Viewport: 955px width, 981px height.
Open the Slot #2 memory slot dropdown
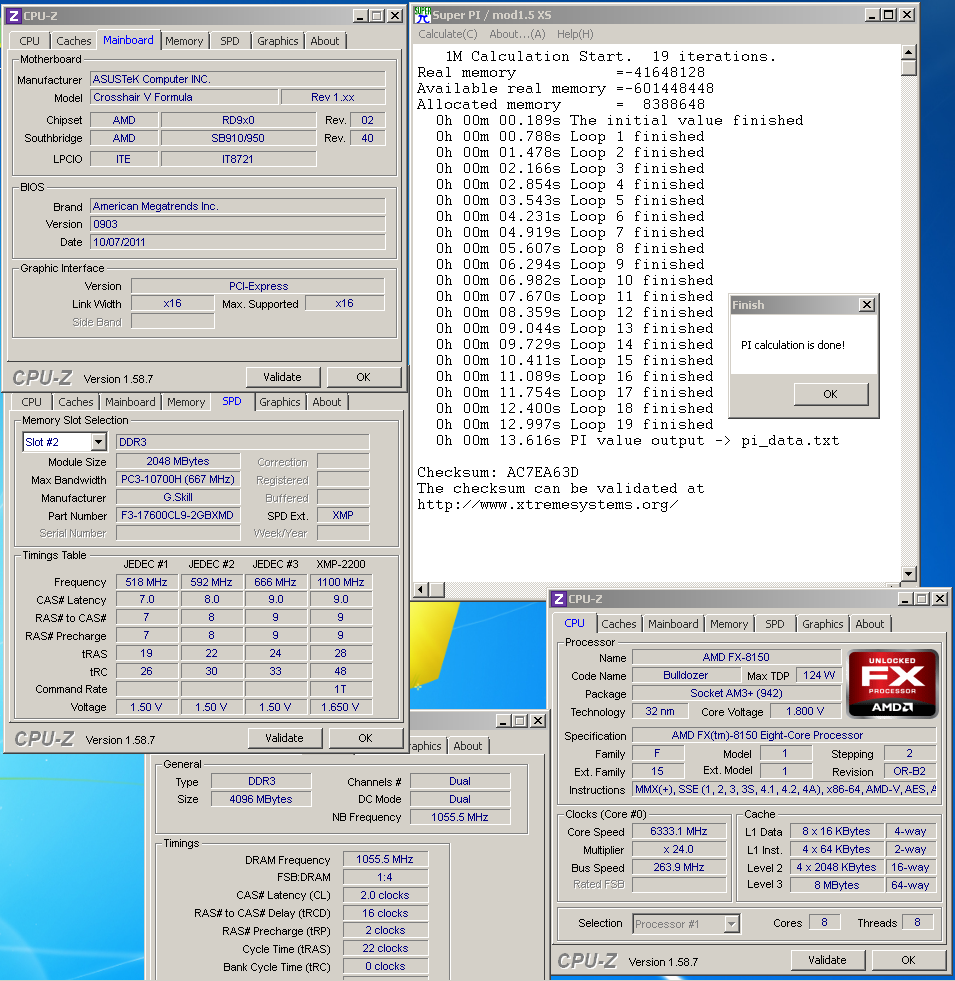[98, 442]
